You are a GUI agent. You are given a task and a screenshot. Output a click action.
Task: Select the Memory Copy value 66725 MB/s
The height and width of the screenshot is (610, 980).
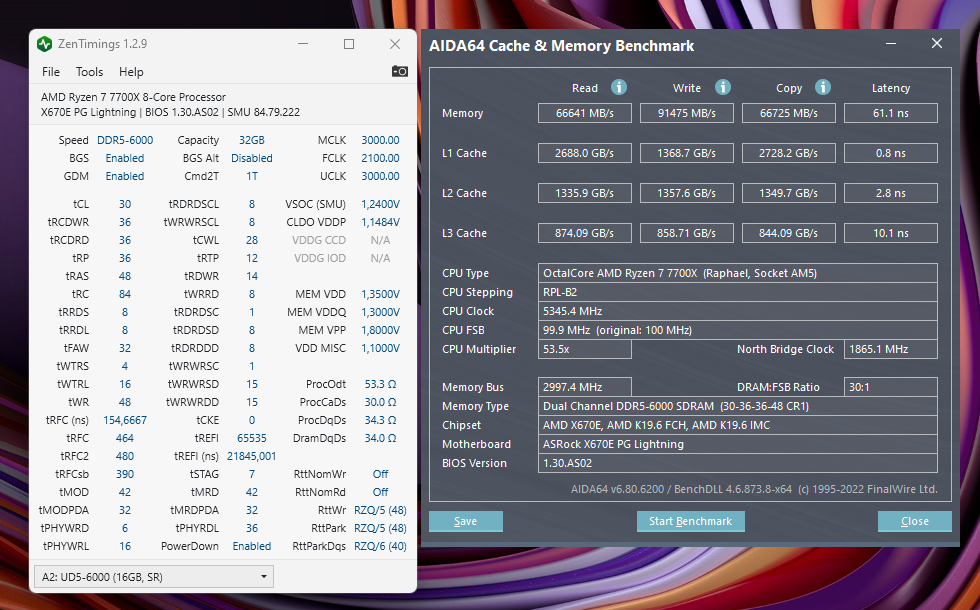click(x=789, y=113)
